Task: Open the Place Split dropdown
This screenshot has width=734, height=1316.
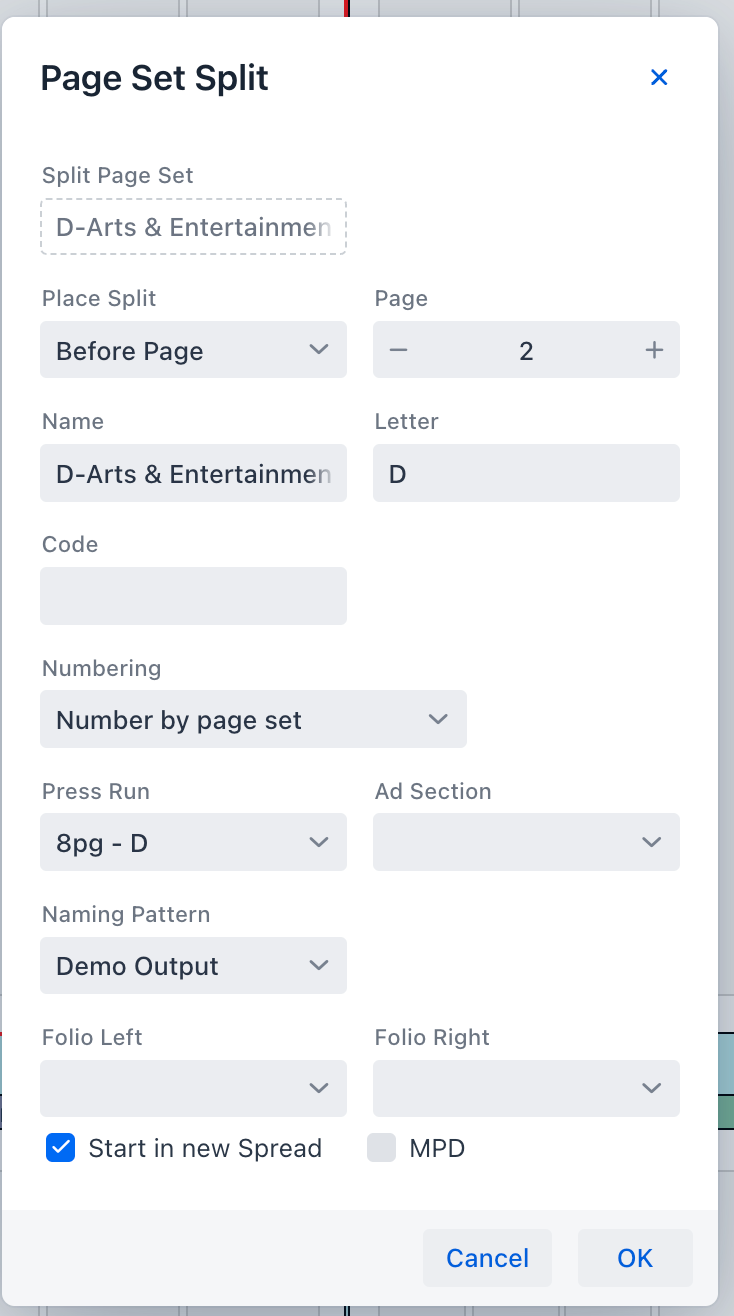Action: coord(193,350)
